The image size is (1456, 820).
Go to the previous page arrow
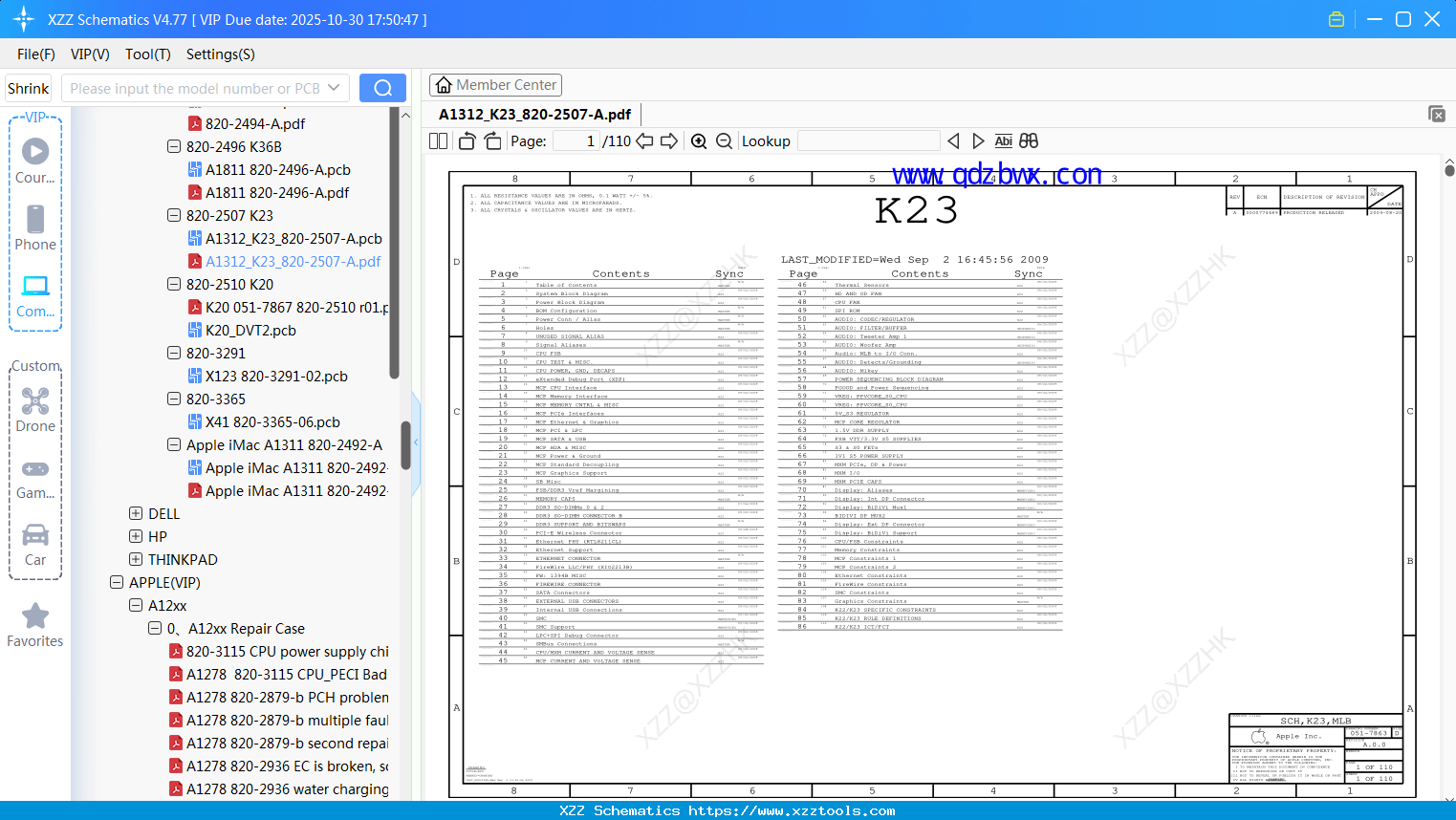tap(644, 141)
